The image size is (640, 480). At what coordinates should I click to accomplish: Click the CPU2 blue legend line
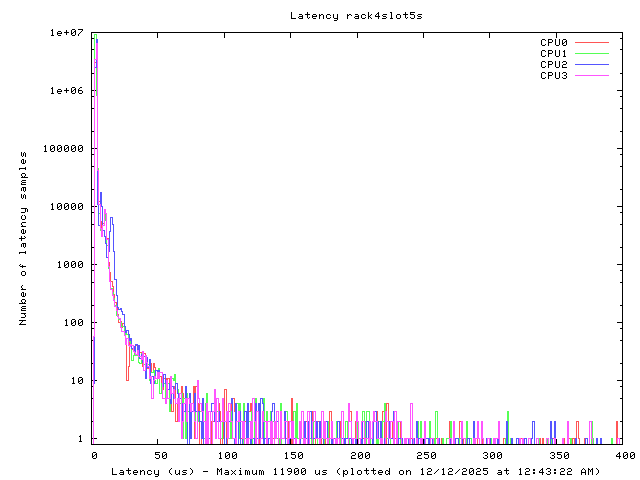point(592,65)
